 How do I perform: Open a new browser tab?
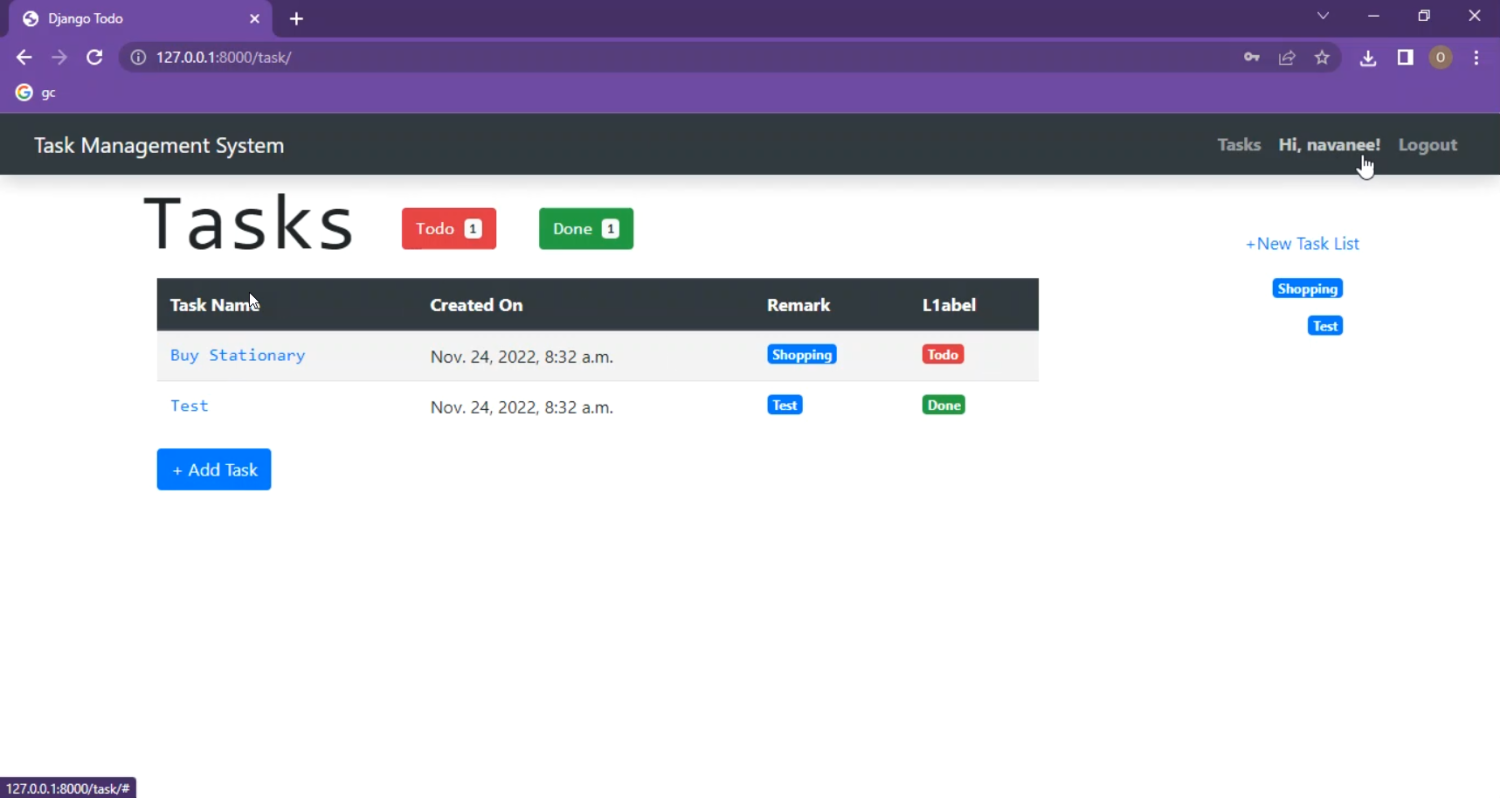(x=296, y=18)
